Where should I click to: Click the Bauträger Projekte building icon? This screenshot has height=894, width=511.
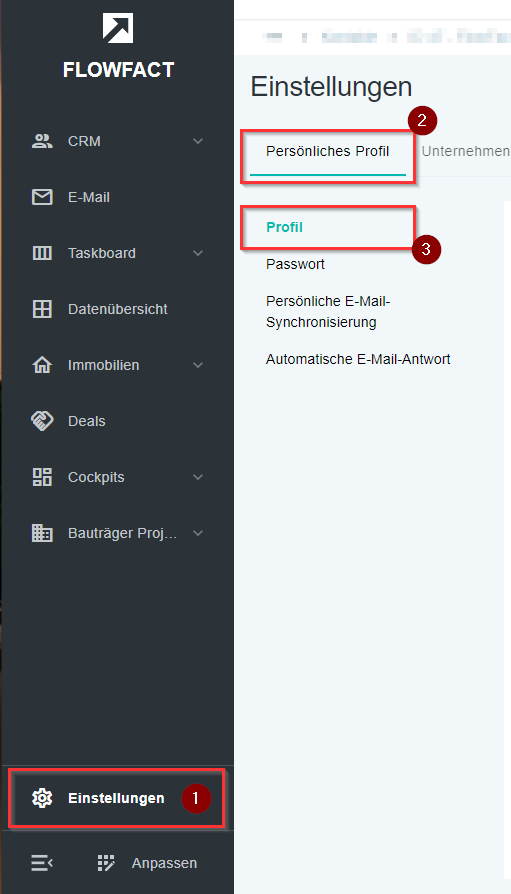tap(42, 533)
